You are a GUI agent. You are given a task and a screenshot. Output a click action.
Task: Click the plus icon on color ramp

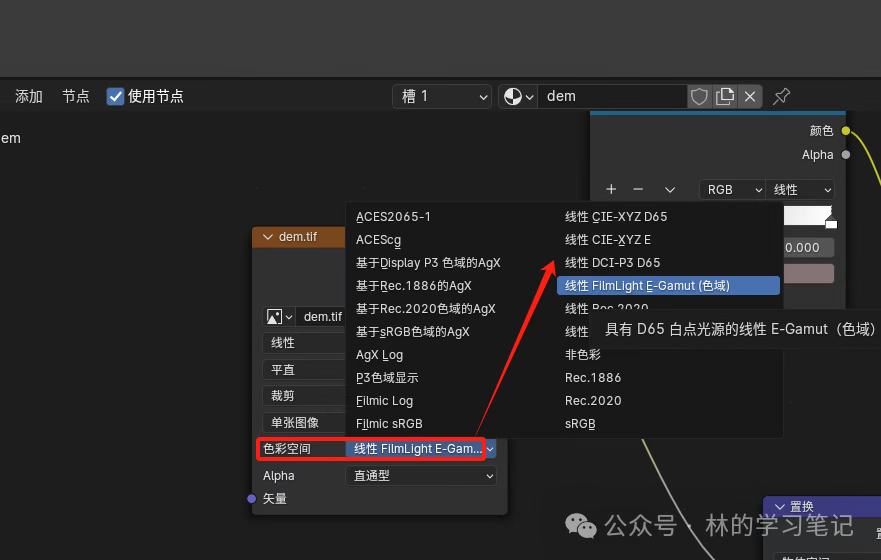pos(611,189)
